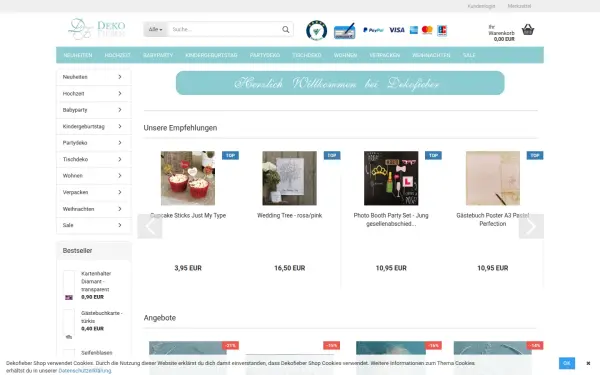This screenshot has width=600, height=375.
Task: Show next recommended products with right arrow
Action: pyautogui.click(x=531, y=227)
